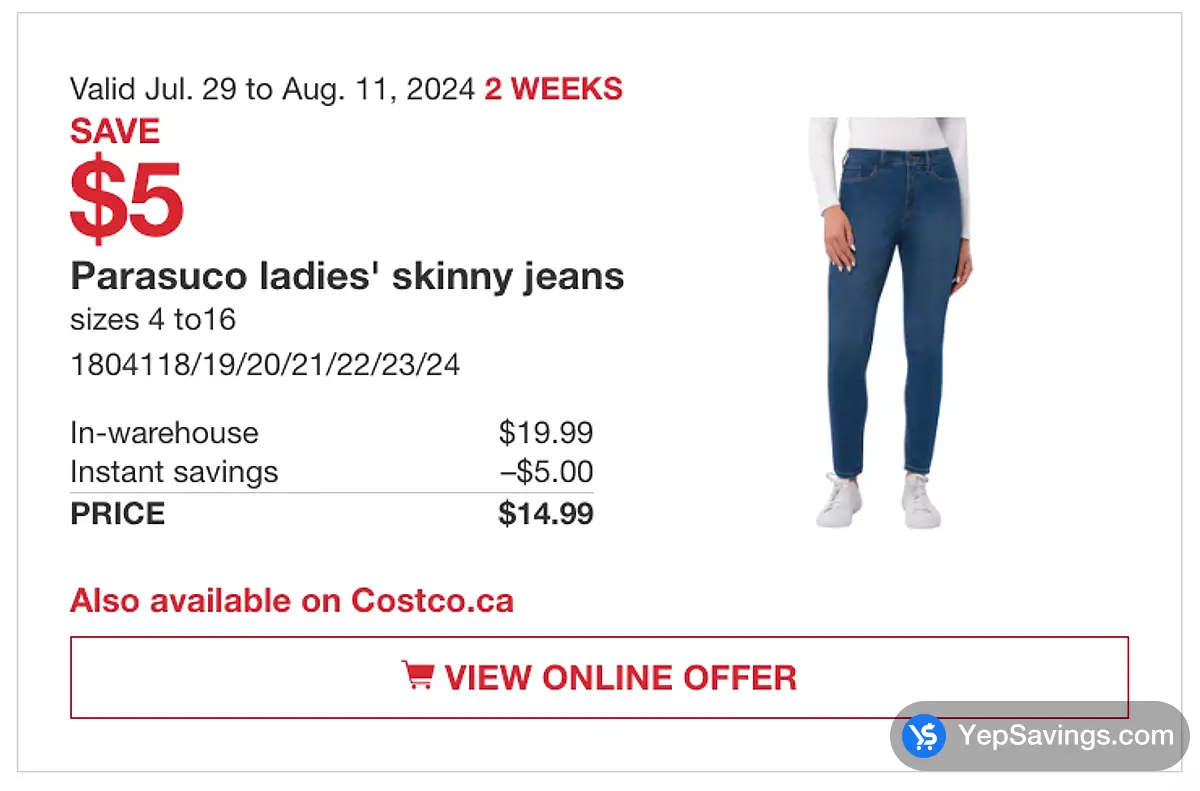The width and height of the screenshot is (1200, 791).
Task: Click the 'sizes 4 to16' text
Action: click(153, 320)
